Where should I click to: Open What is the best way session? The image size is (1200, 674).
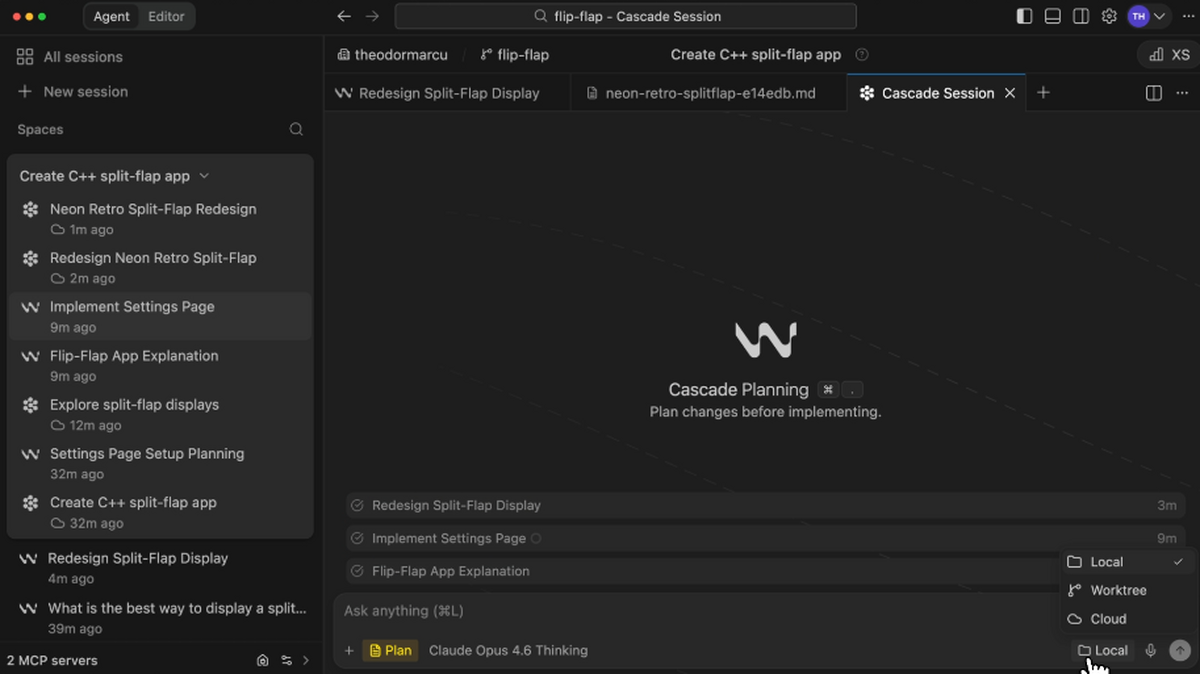coord(160,617)
